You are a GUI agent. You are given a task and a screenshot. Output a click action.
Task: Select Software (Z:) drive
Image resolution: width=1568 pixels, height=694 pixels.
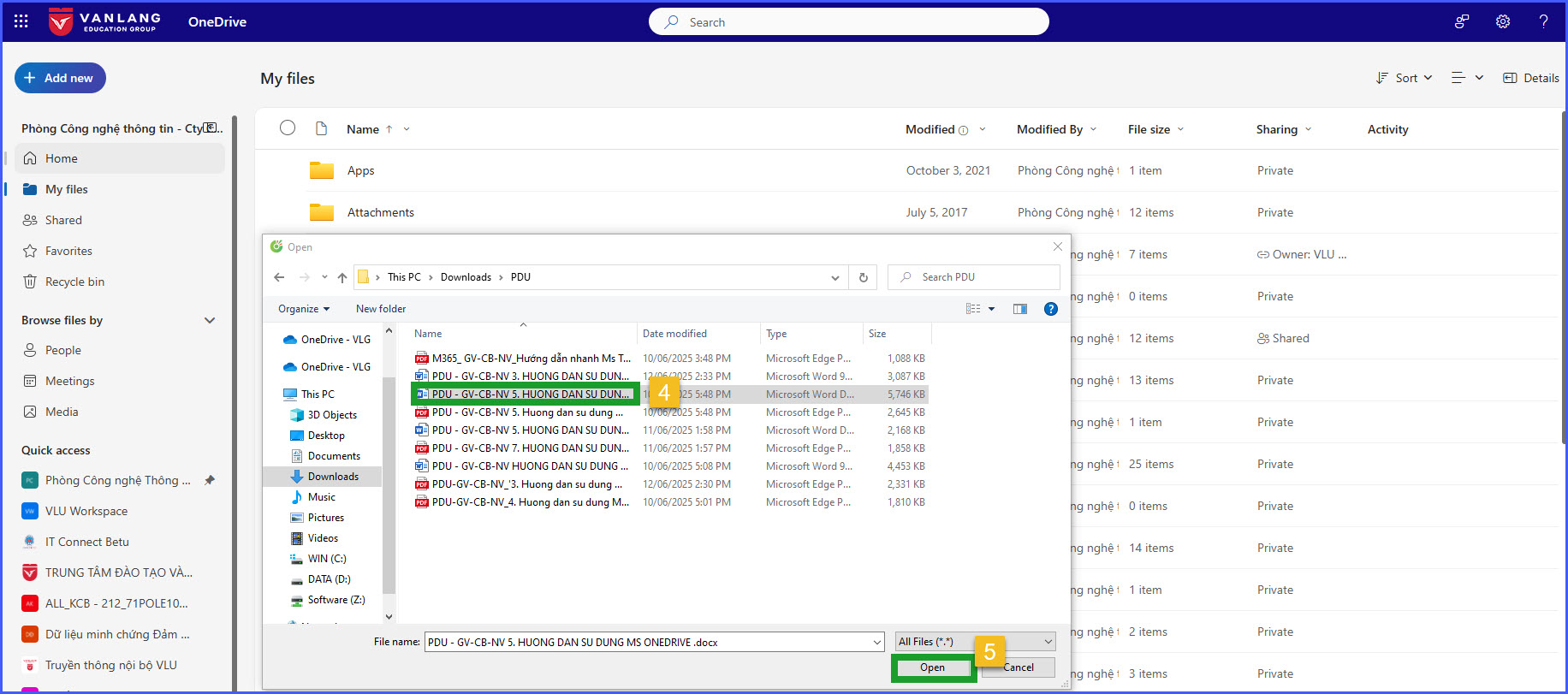pyautogui.click(x=336, y=599)
